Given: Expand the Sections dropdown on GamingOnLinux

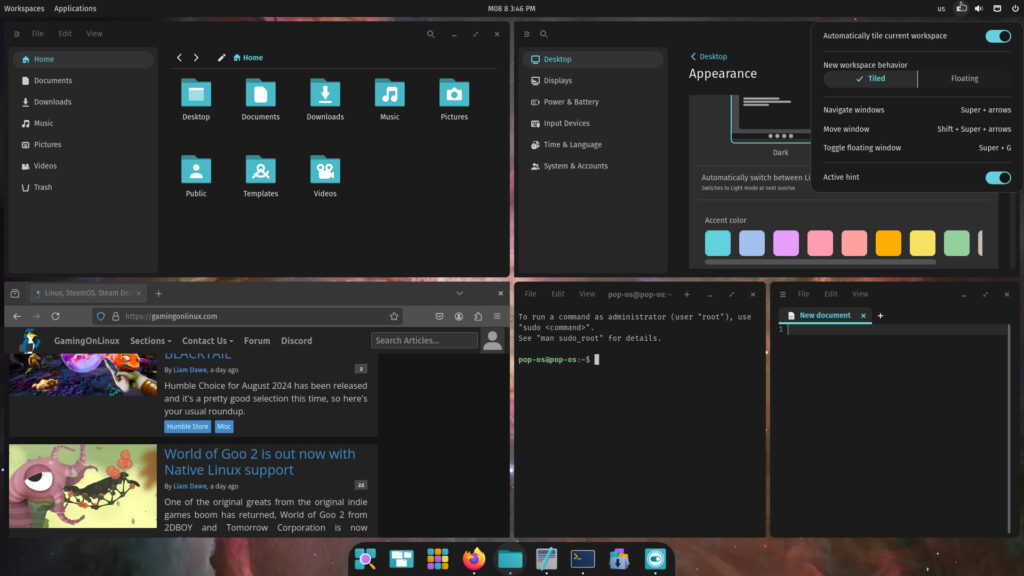Looking at the screenshot, I should 150,340.
